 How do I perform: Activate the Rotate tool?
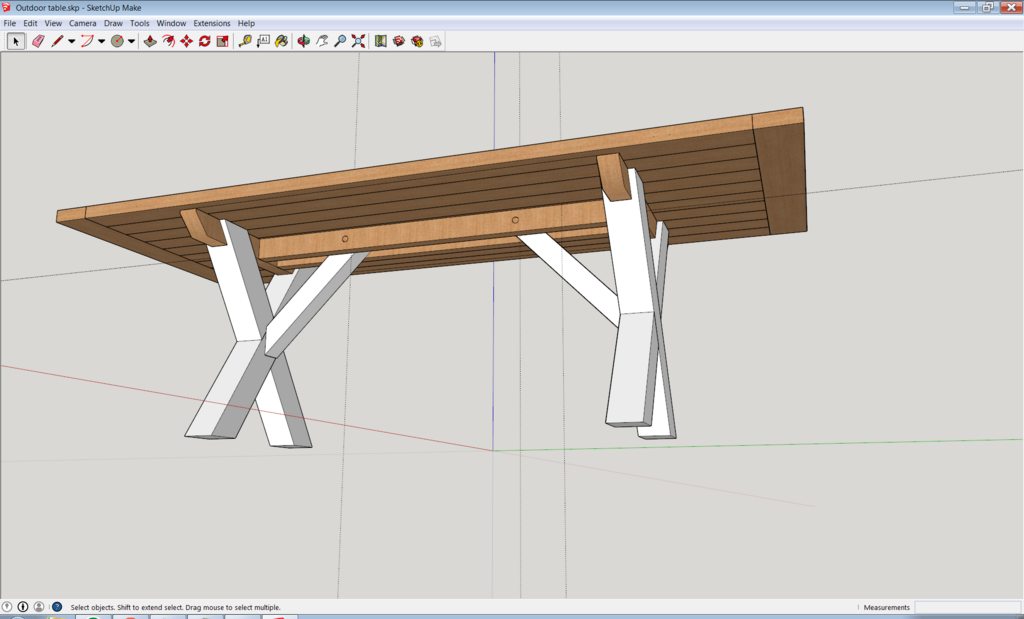pos(204,41)
